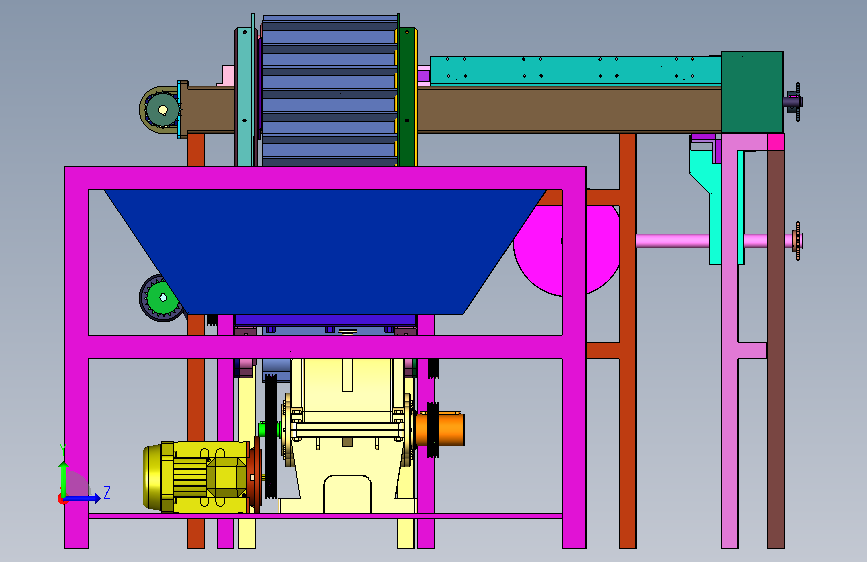Select the grey-green sprocket on the brown beam
Viewport: 867px width, 562px height.
pyautogui.click(x=161, y=110)
